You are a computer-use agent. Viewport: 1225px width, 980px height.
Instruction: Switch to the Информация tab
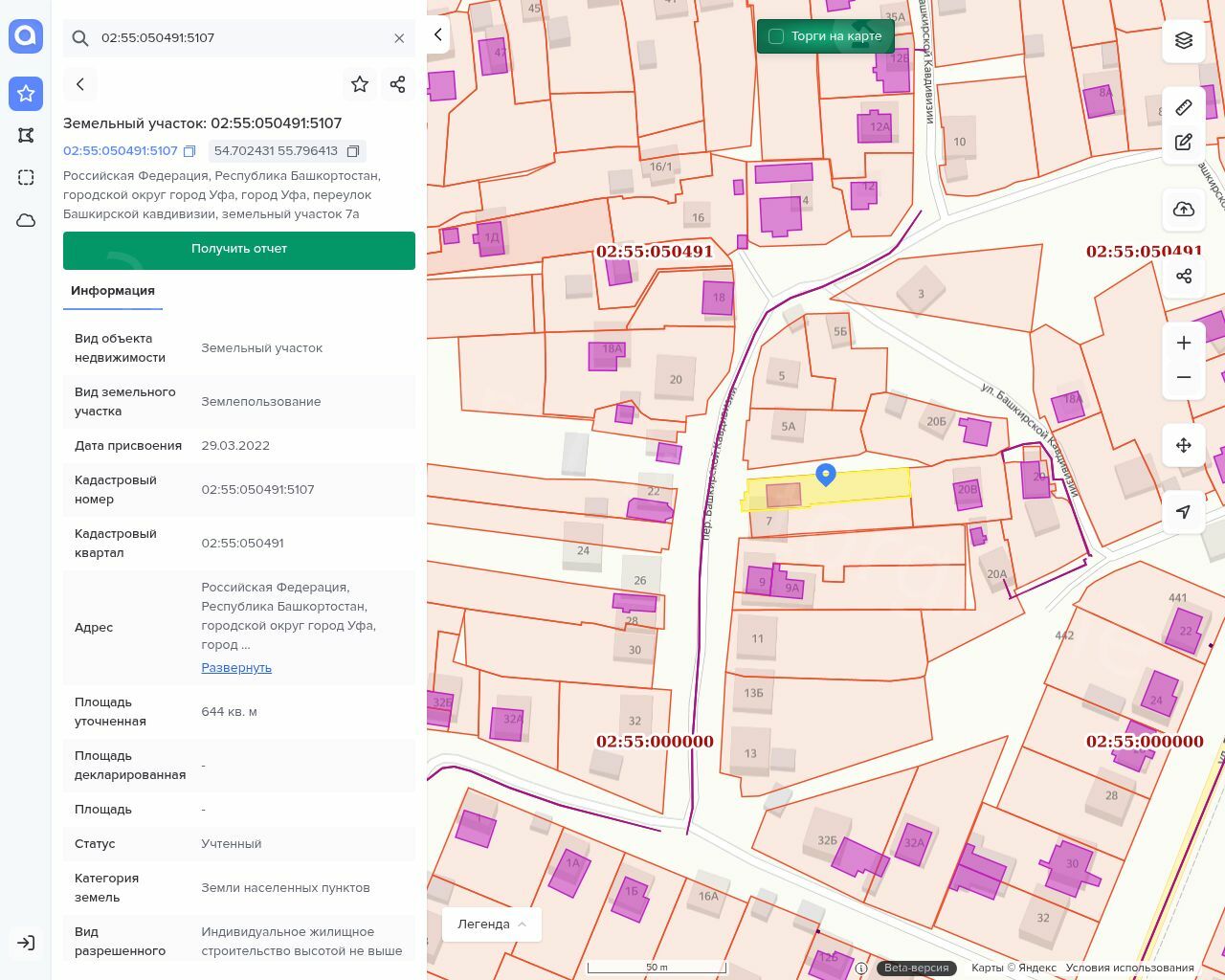pyautogui.click(x=113, y=291)
